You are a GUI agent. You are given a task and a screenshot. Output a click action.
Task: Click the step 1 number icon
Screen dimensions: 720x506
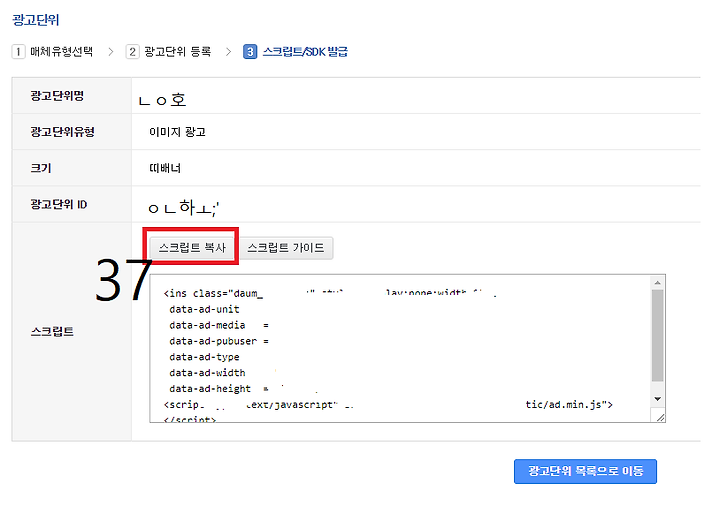pos(18,51)
